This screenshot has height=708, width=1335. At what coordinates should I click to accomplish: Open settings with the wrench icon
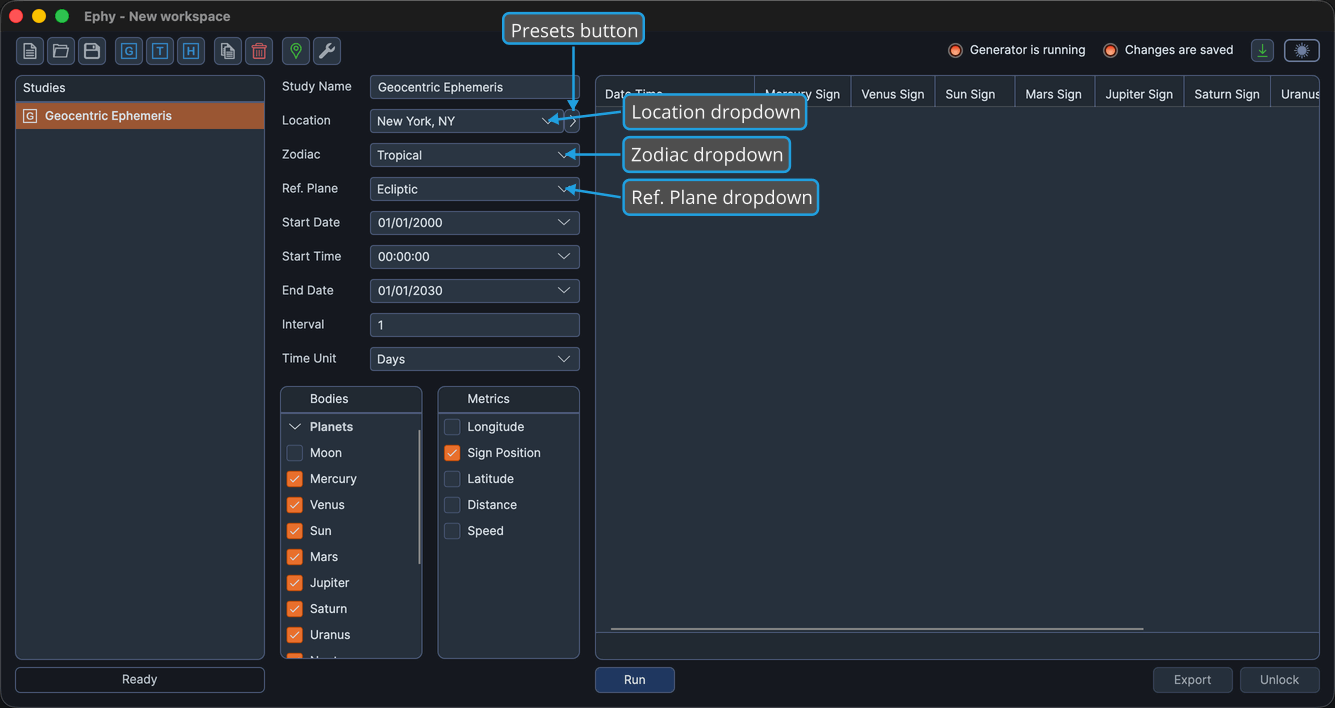327,51
